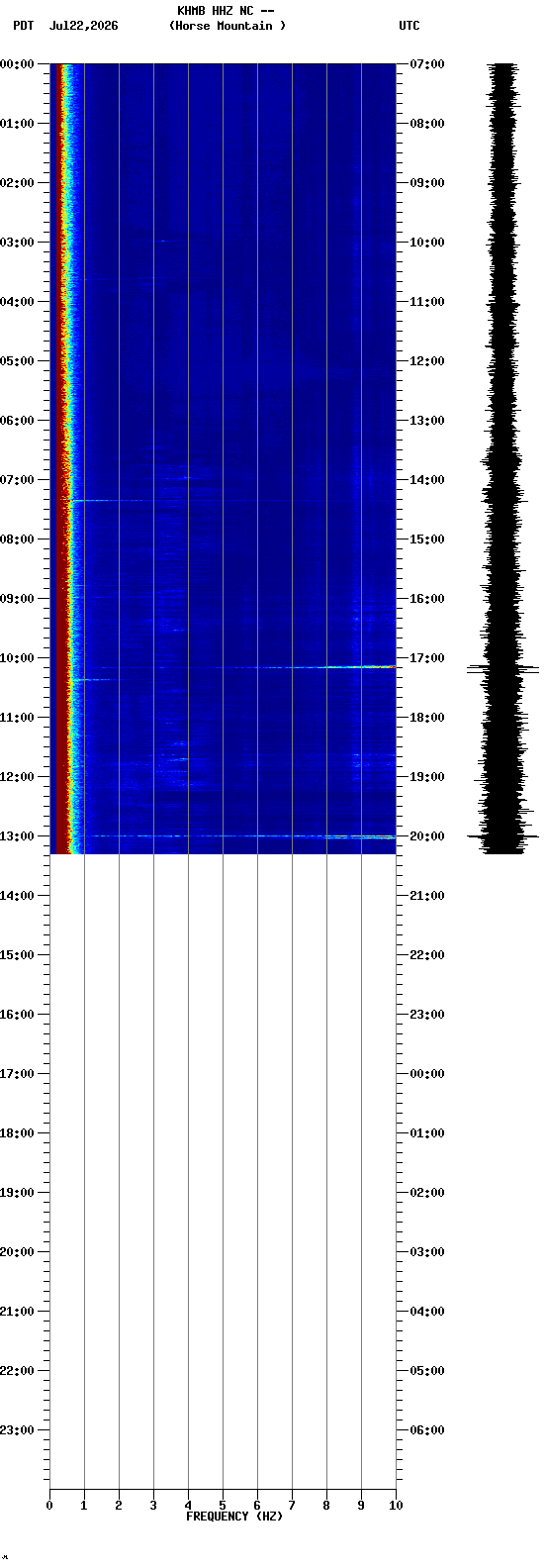This screenshot has height=1568, width=546.
Task: Click the '16:00' label on the PDT axis
Action: tap(17, 1015)
